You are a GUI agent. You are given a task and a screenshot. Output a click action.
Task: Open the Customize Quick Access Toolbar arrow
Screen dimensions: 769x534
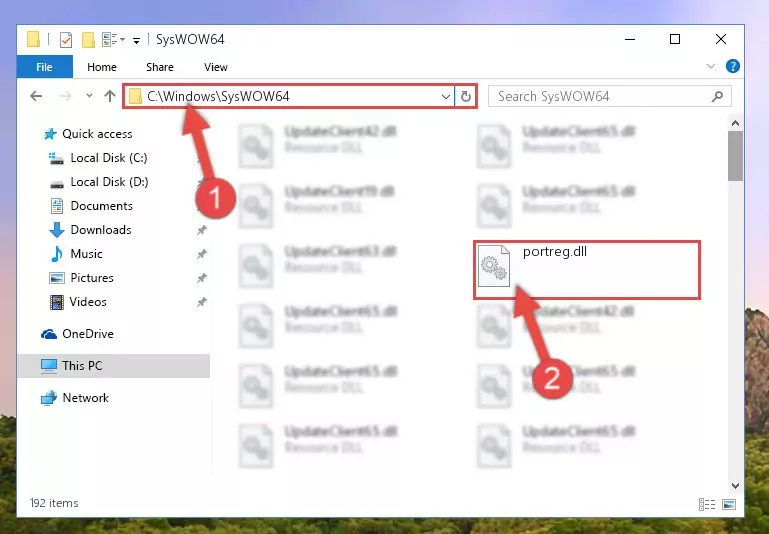click(136, 40)
